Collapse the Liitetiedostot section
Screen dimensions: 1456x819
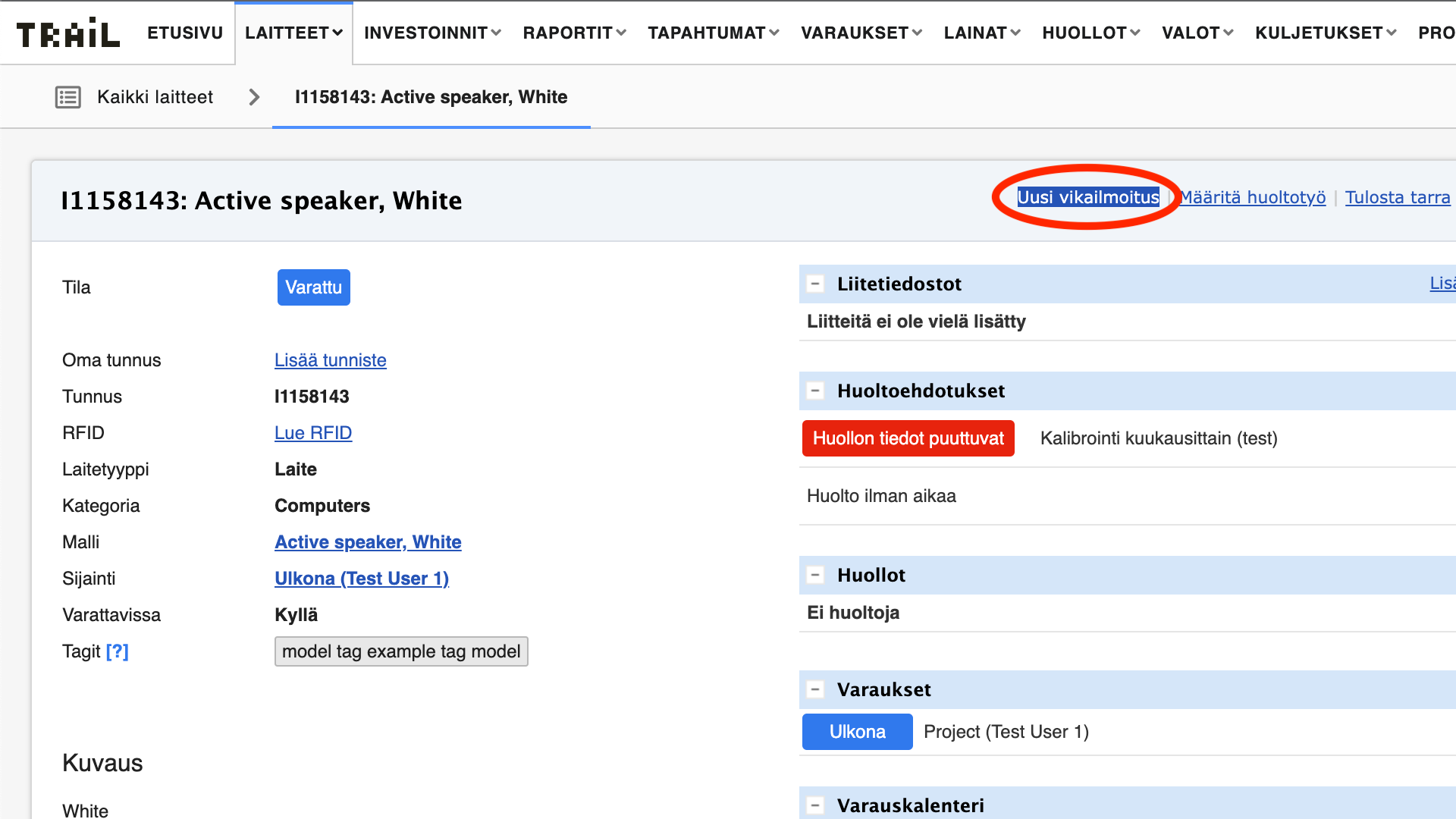(815, 284)
